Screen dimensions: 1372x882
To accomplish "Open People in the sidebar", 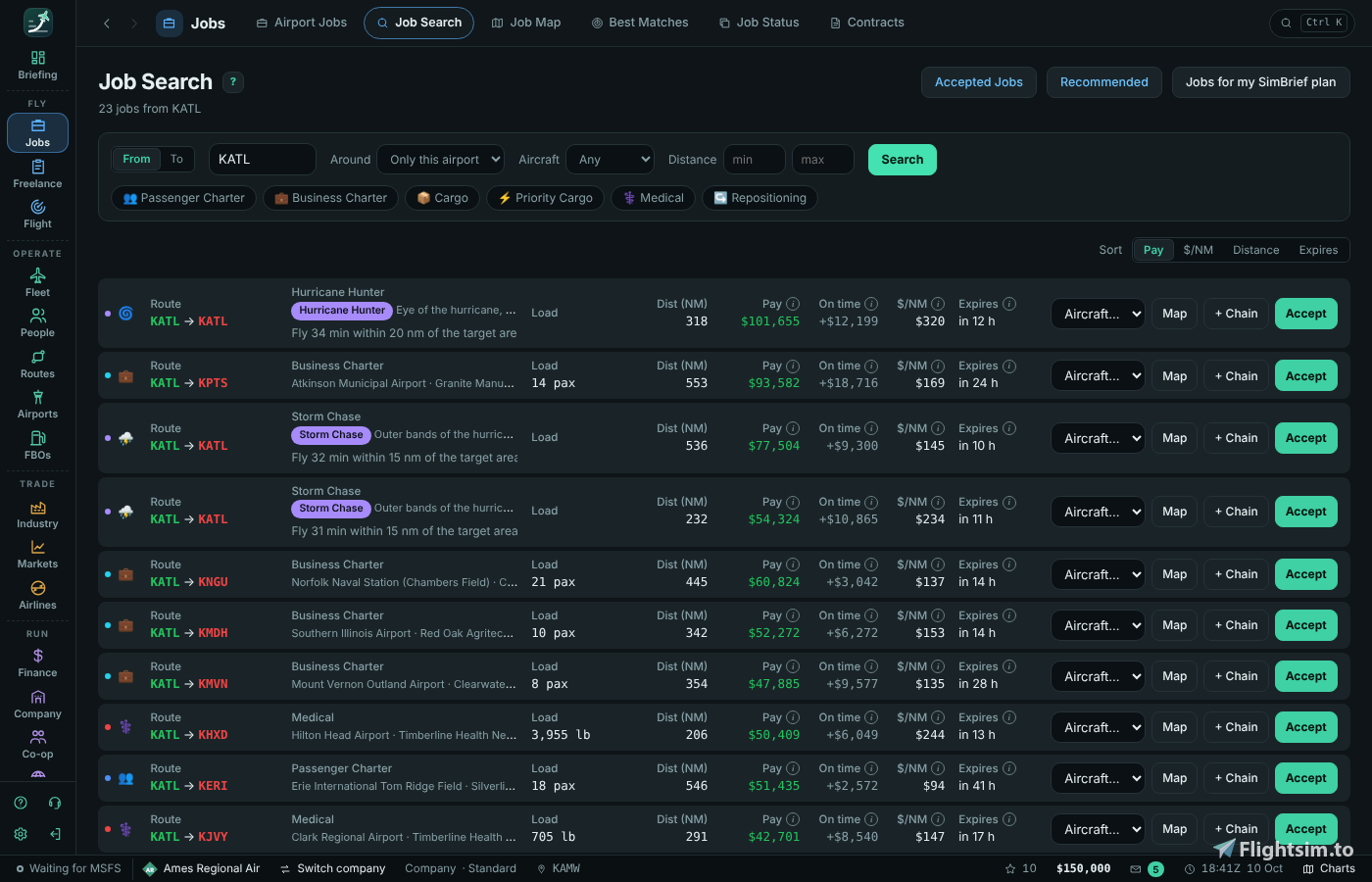I will pyautogui.click(x=37, y=322).
